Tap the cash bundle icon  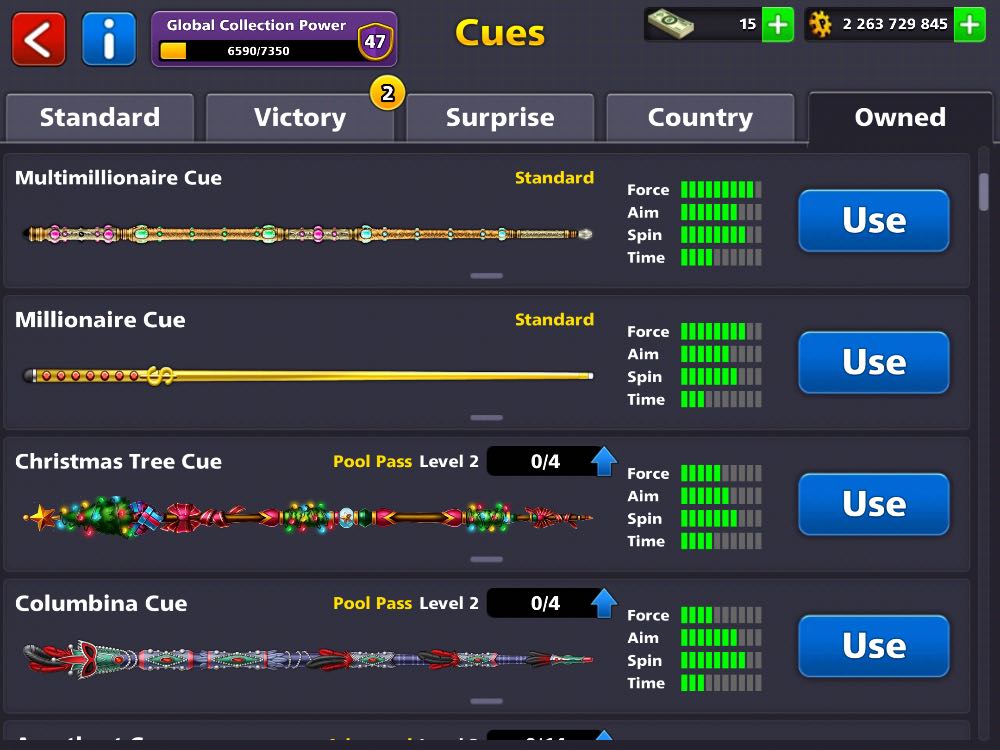[670, 24]
